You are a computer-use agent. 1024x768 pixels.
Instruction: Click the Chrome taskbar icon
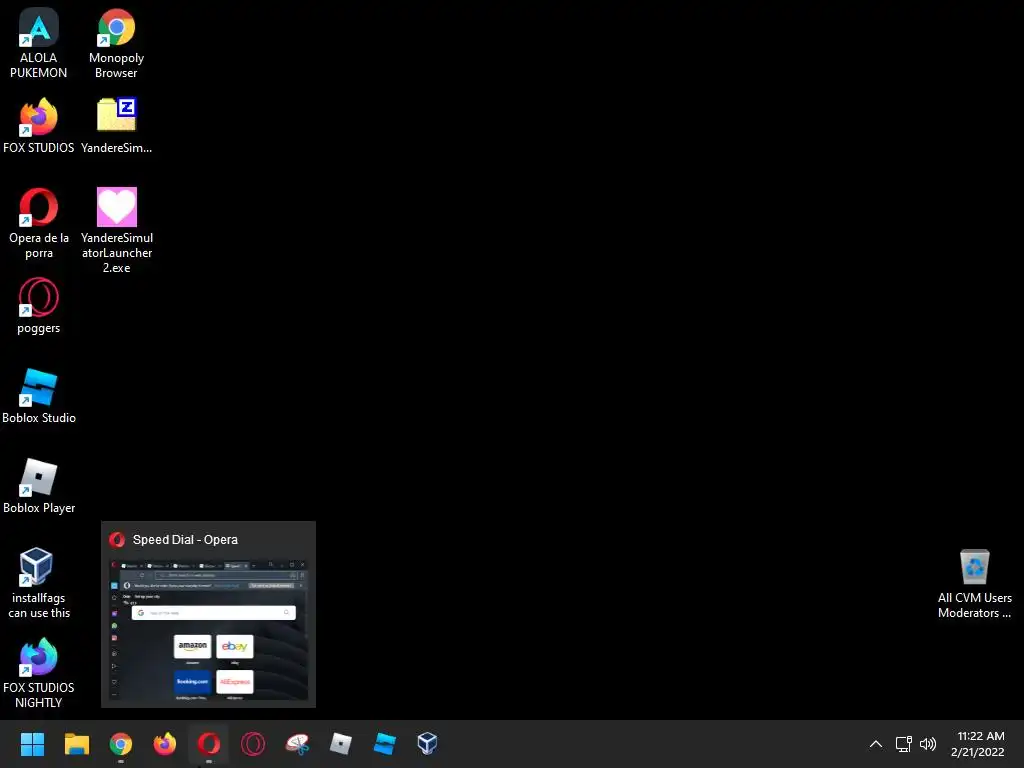tap(121, 744)
